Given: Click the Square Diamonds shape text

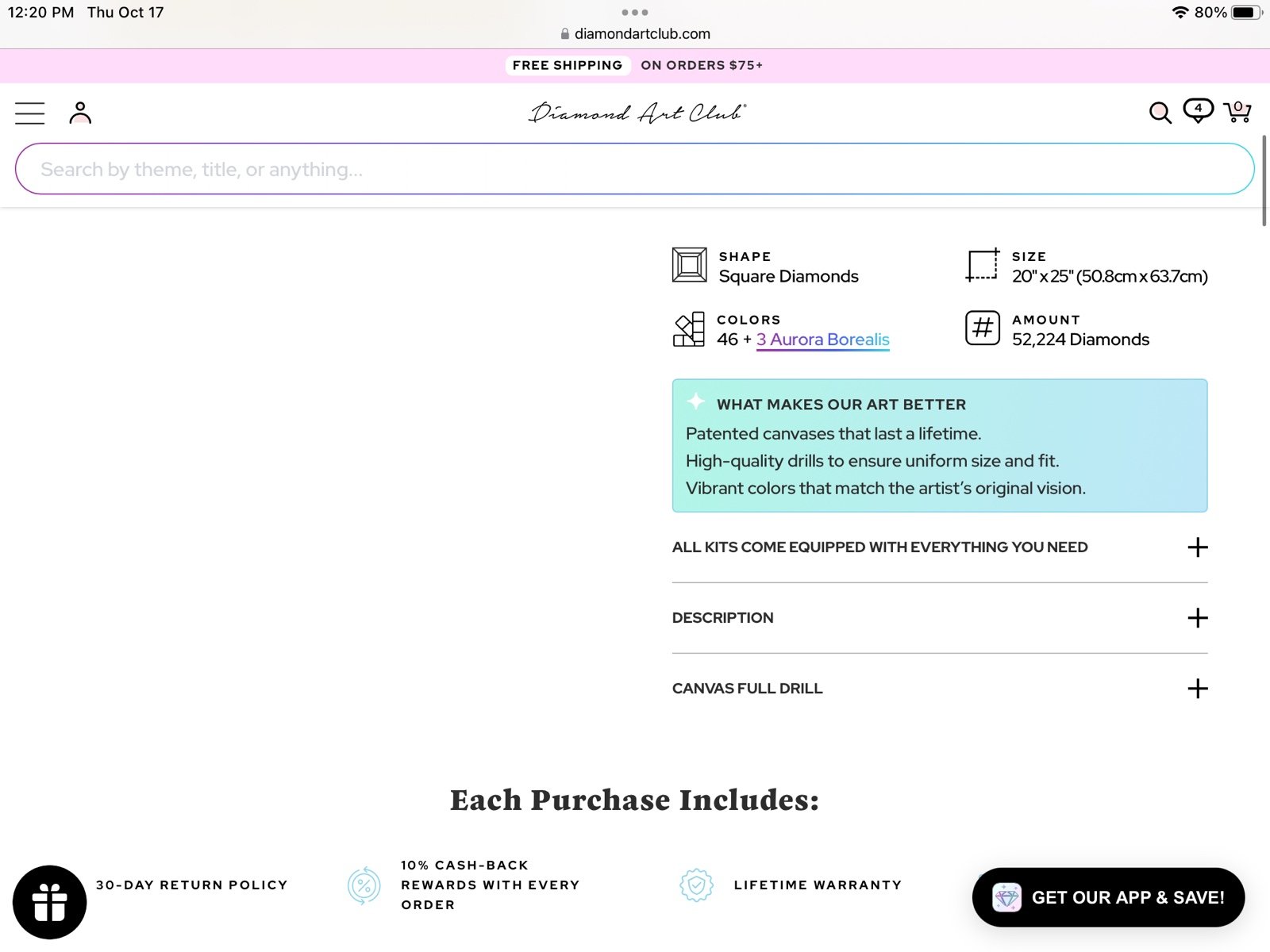Looking at the screenshot, I should click(x=788, y=276).
